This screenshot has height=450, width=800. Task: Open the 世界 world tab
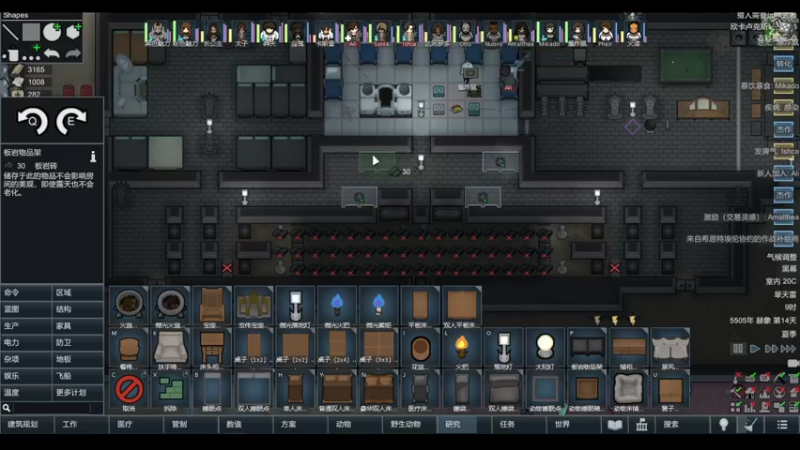[x=573, y=424]
